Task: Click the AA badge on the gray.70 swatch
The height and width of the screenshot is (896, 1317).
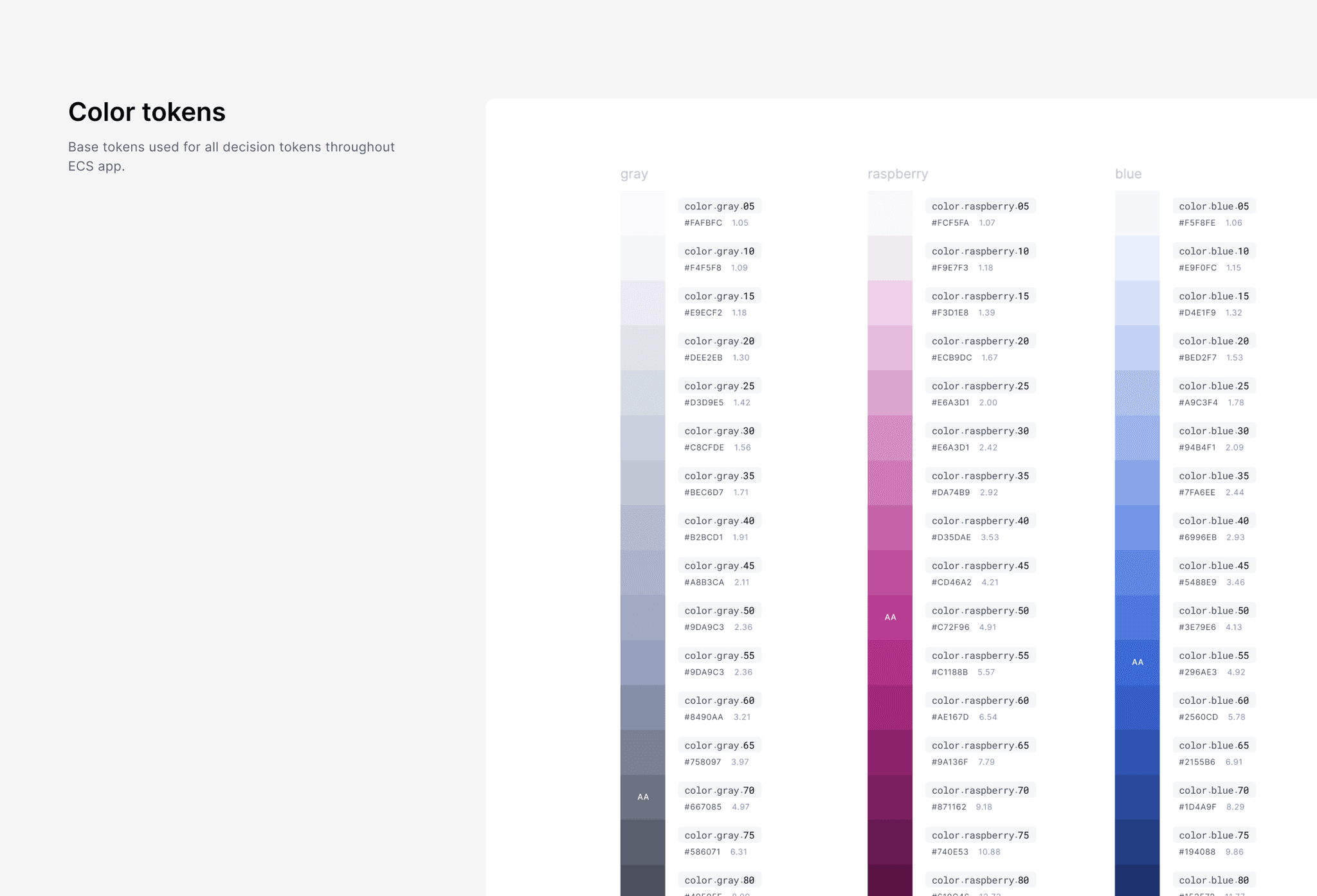Action: (642, 796)
